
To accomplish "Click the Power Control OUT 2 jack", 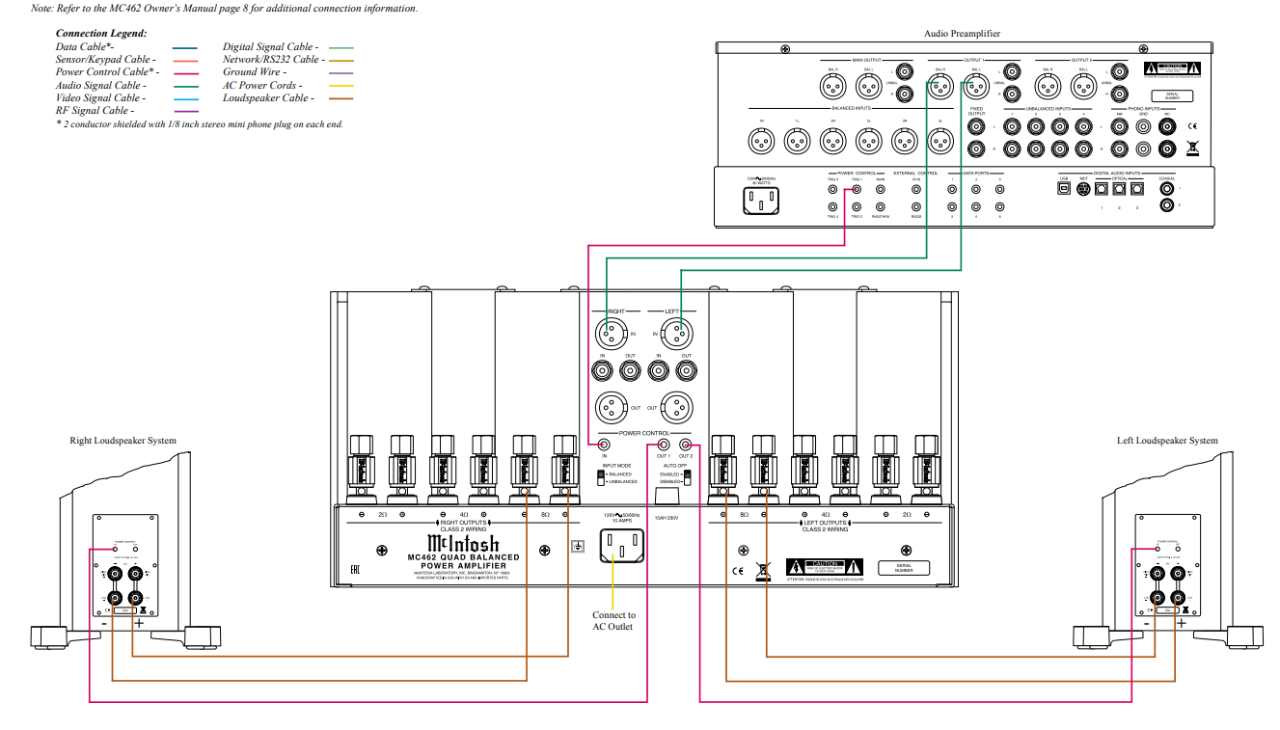I will 686,445.
